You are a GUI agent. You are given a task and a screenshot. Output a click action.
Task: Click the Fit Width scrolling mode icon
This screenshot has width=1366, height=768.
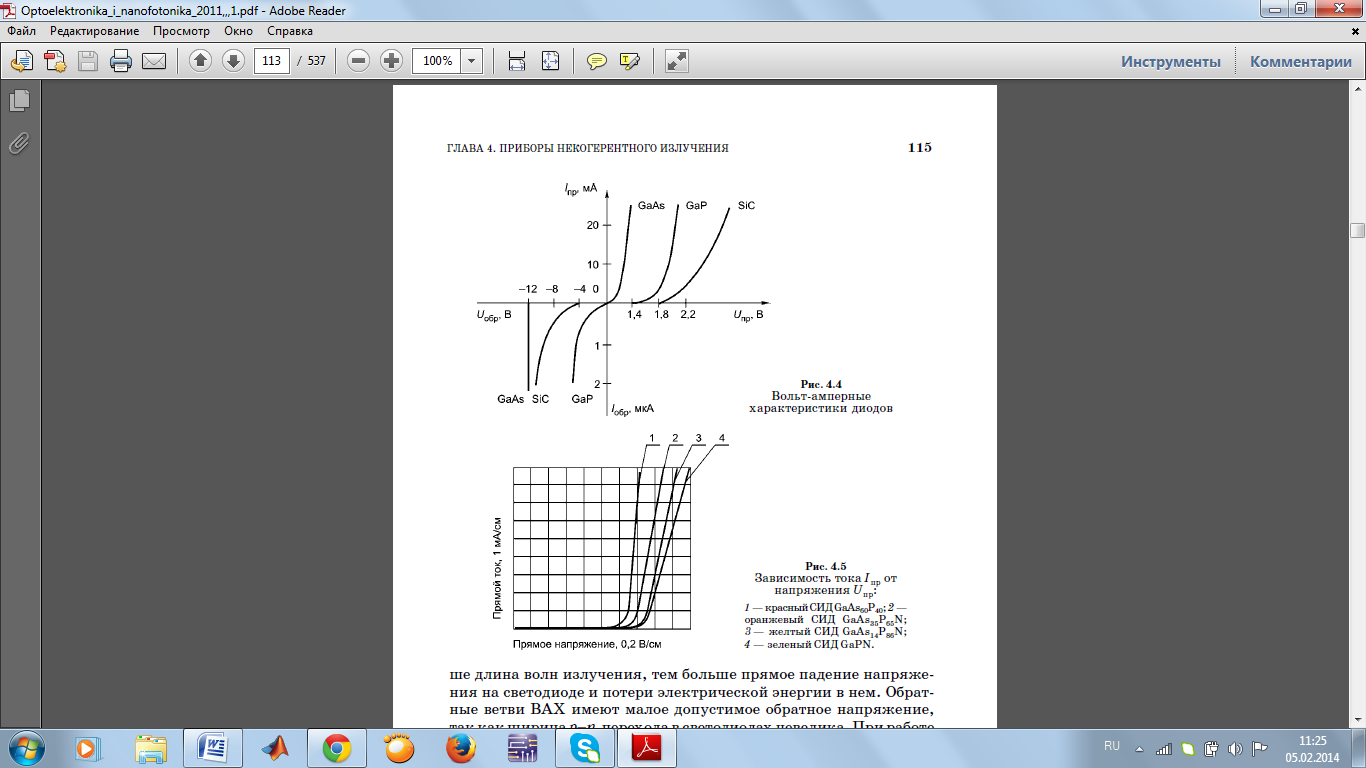[x=517, y=61]
